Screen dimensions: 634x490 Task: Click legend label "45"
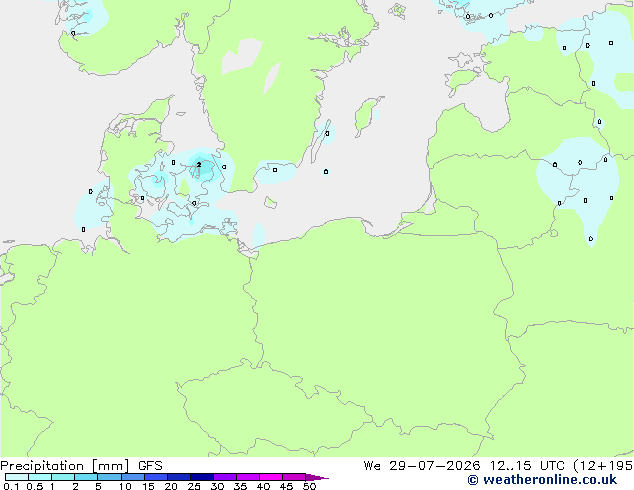pos(286,486)
